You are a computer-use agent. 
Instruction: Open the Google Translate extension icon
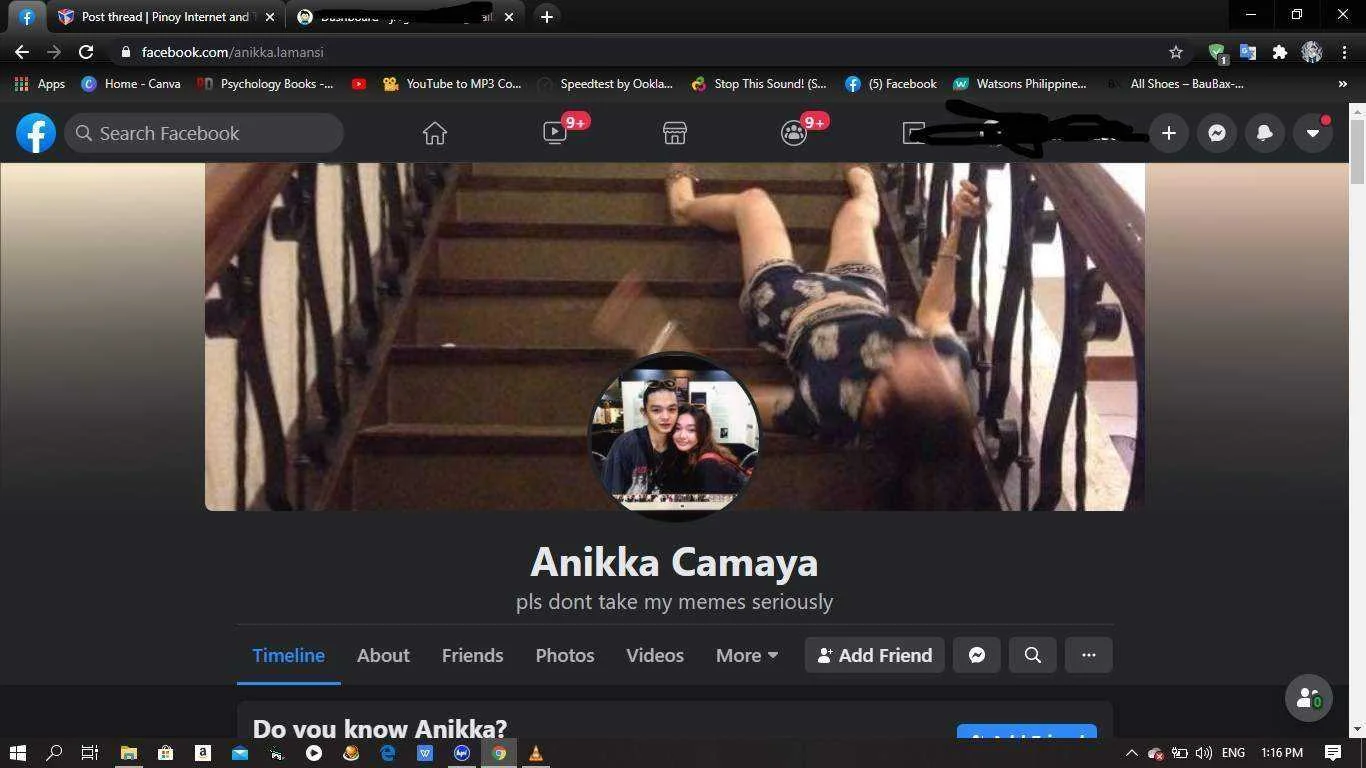click(x=1248, y=52)
